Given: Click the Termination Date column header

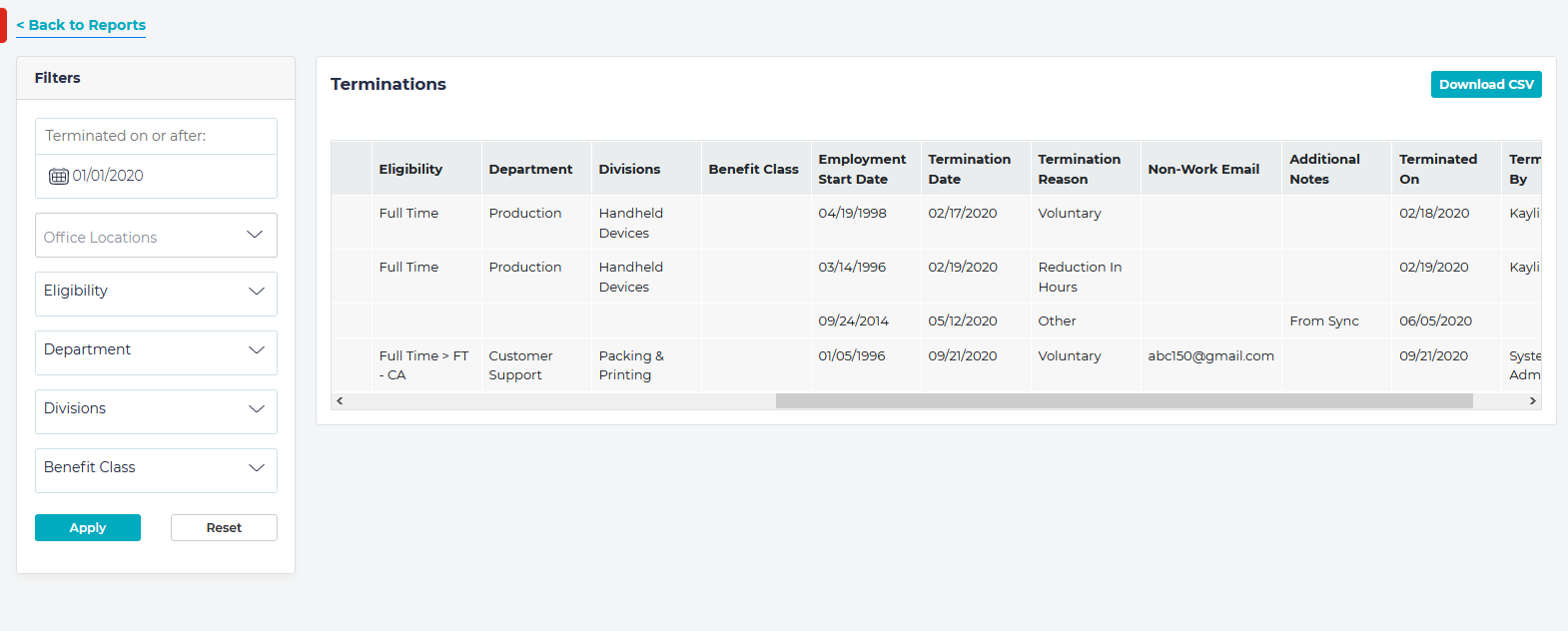Looking at the screenshot, I should pyautogui.click(x=969, y=169).
